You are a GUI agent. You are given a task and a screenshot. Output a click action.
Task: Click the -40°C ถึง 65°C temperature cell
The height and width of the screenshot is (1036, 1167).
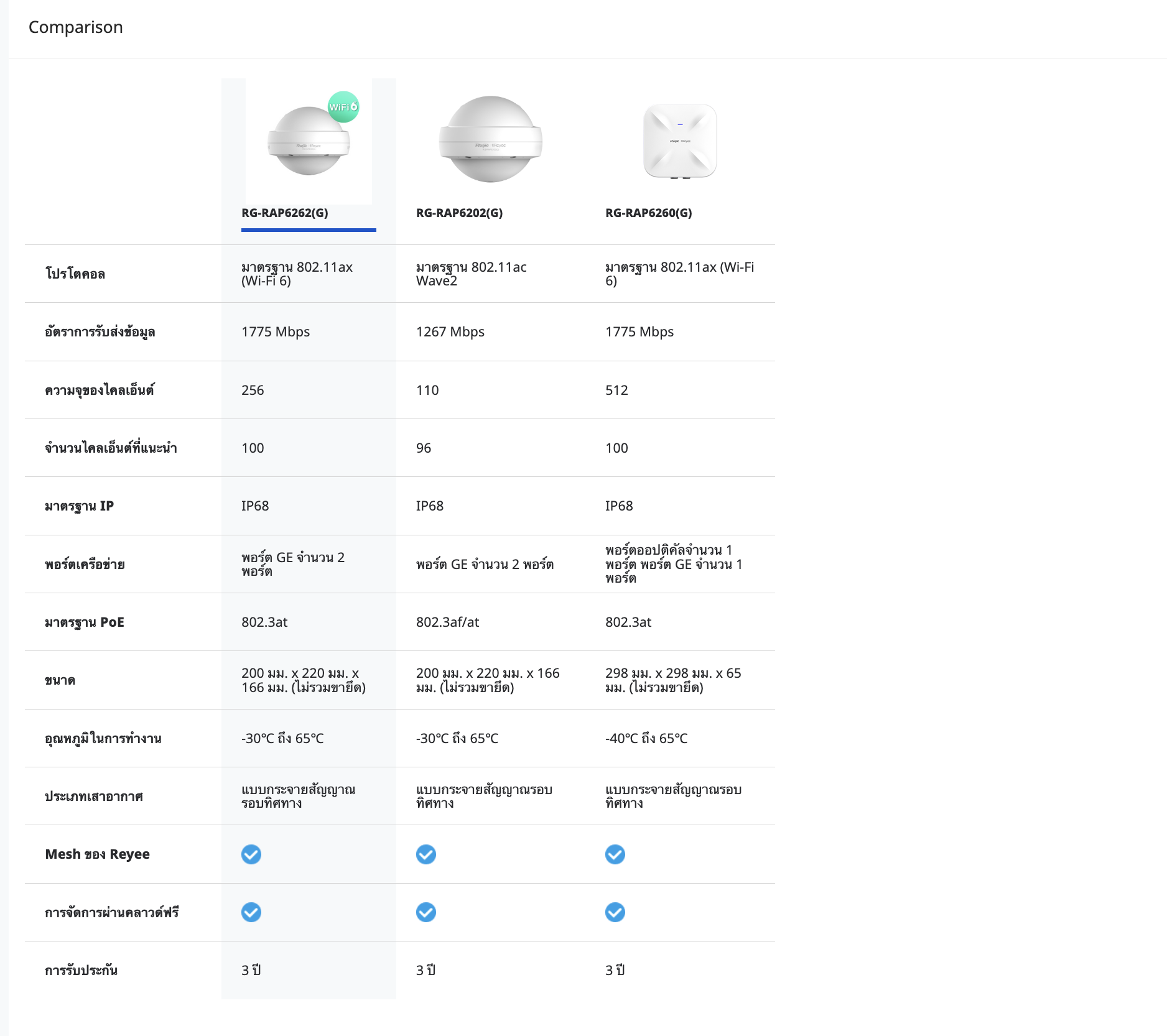click(646, 739)
